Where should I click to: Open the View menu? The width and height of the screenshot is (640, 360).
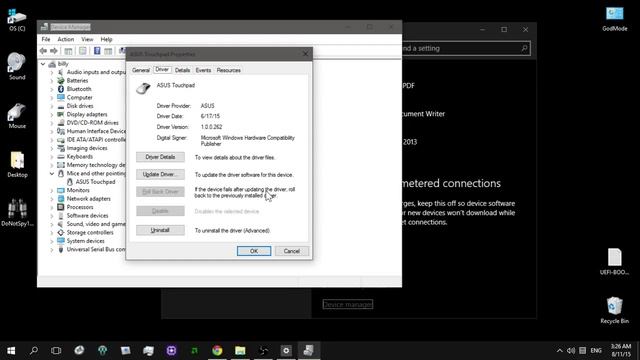(87, 39)
